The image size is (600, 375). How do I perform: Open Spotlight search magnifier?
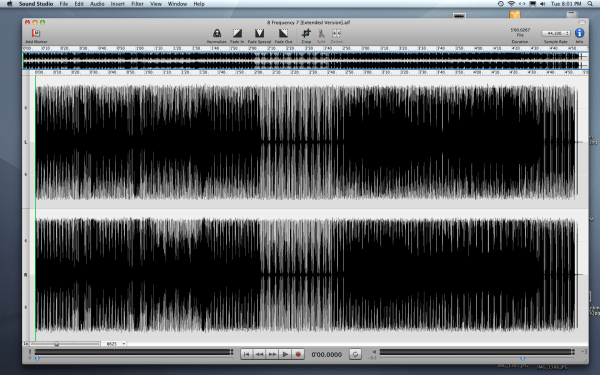tap(590, 4)
